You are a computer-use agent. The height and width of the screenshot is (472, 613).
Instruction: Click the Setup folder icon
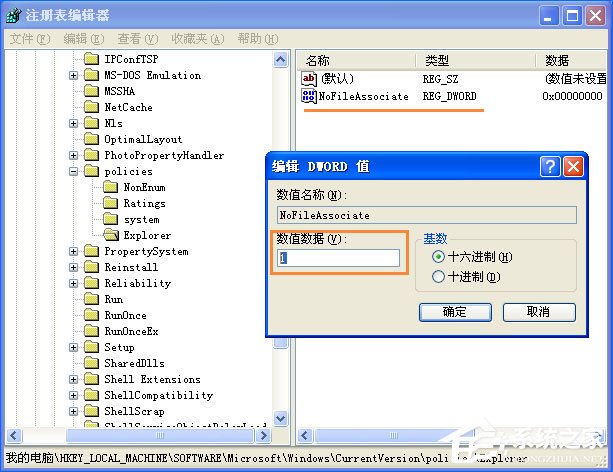(x=91, y=347)
